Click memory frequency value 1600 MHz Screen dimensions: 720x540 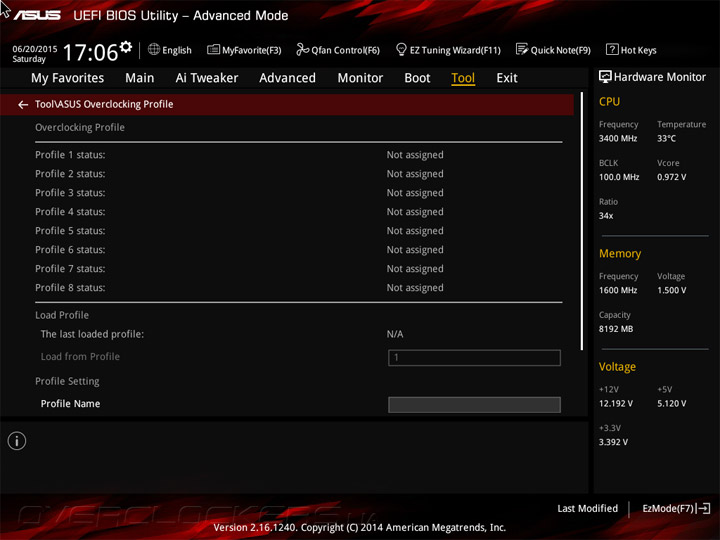618,290
